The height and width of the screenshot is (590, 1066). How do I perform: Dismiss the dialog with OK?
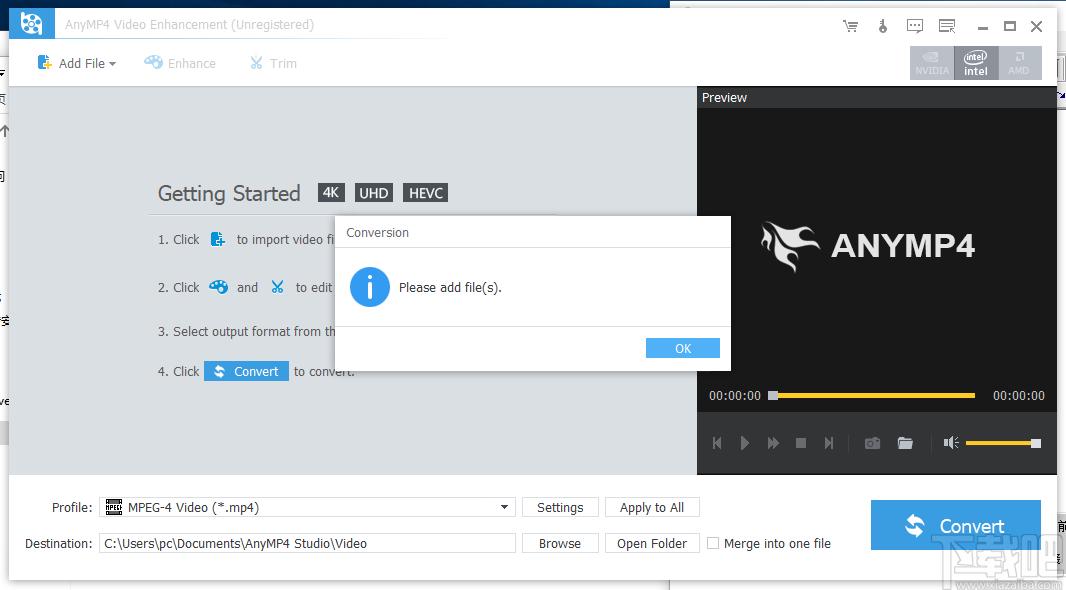click(x=683, y=348)
